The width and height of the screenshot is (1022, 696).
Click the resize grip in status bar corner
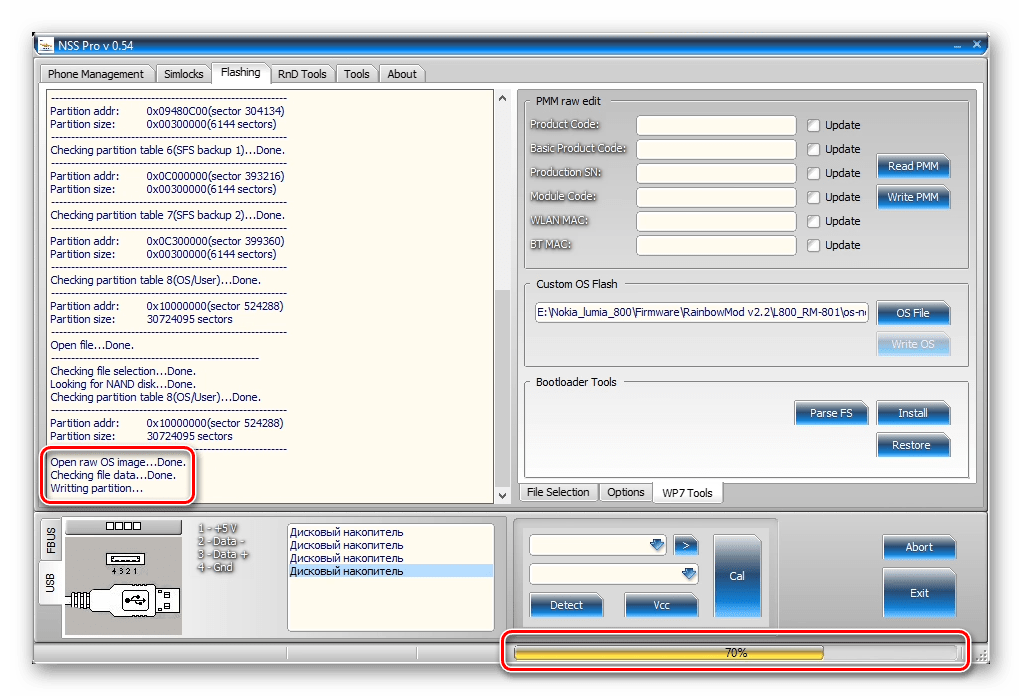981,654
